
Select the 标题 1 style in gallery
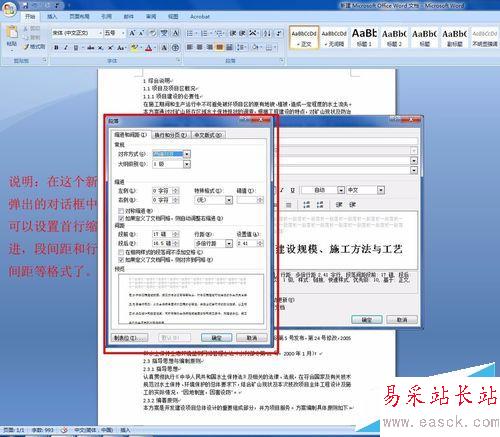tap(364, 37)
